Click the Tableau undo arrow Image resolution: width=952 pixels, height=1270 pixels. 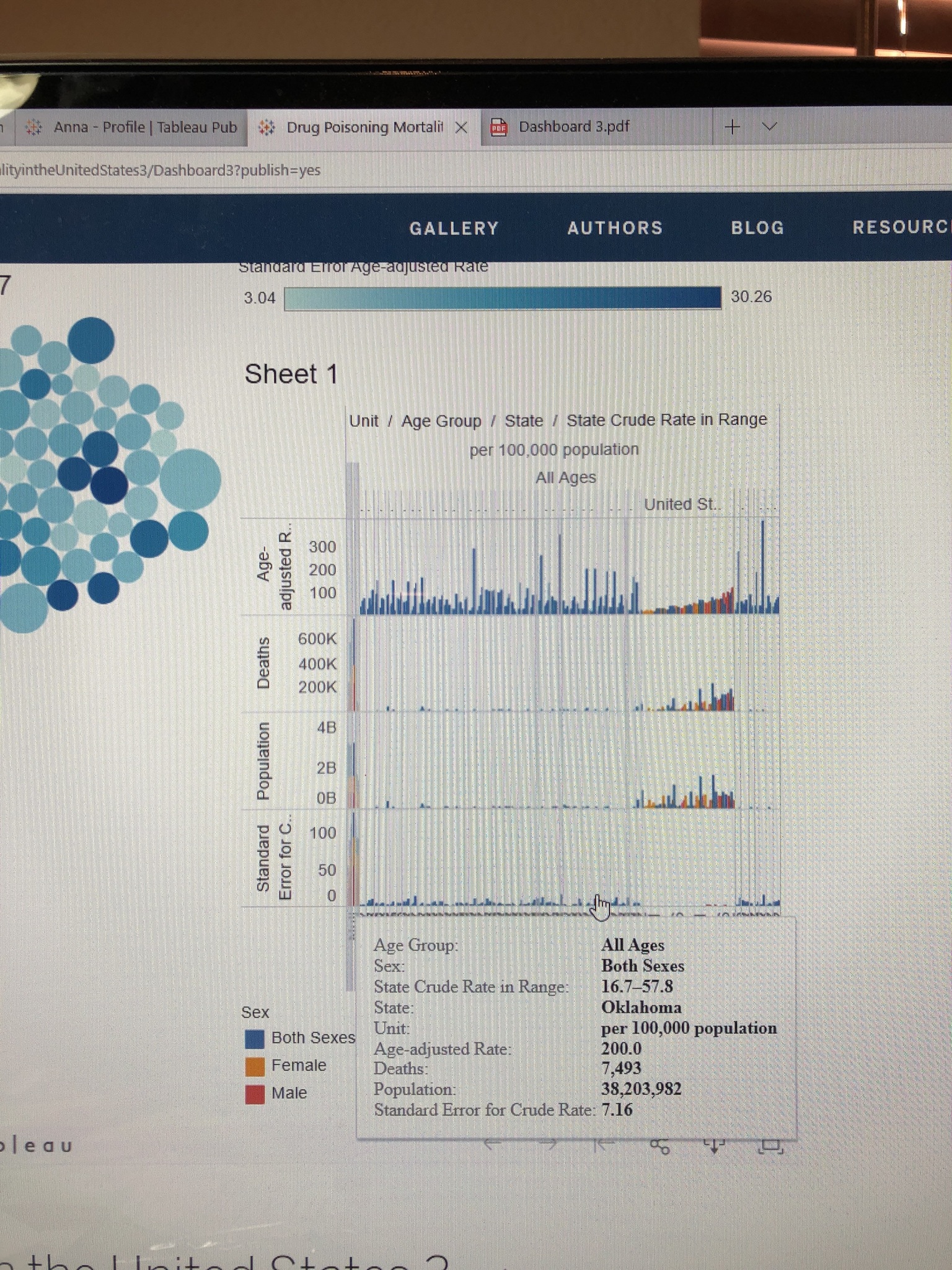click(x=493, y=1145)
